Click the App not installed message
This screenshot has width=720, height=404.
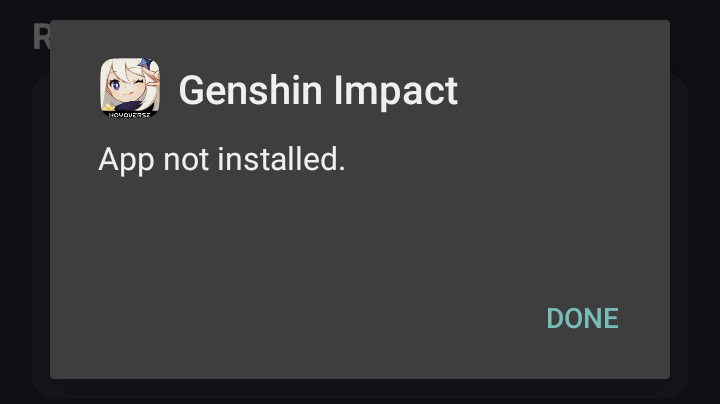pyautogui.click(x=222, y=159)
